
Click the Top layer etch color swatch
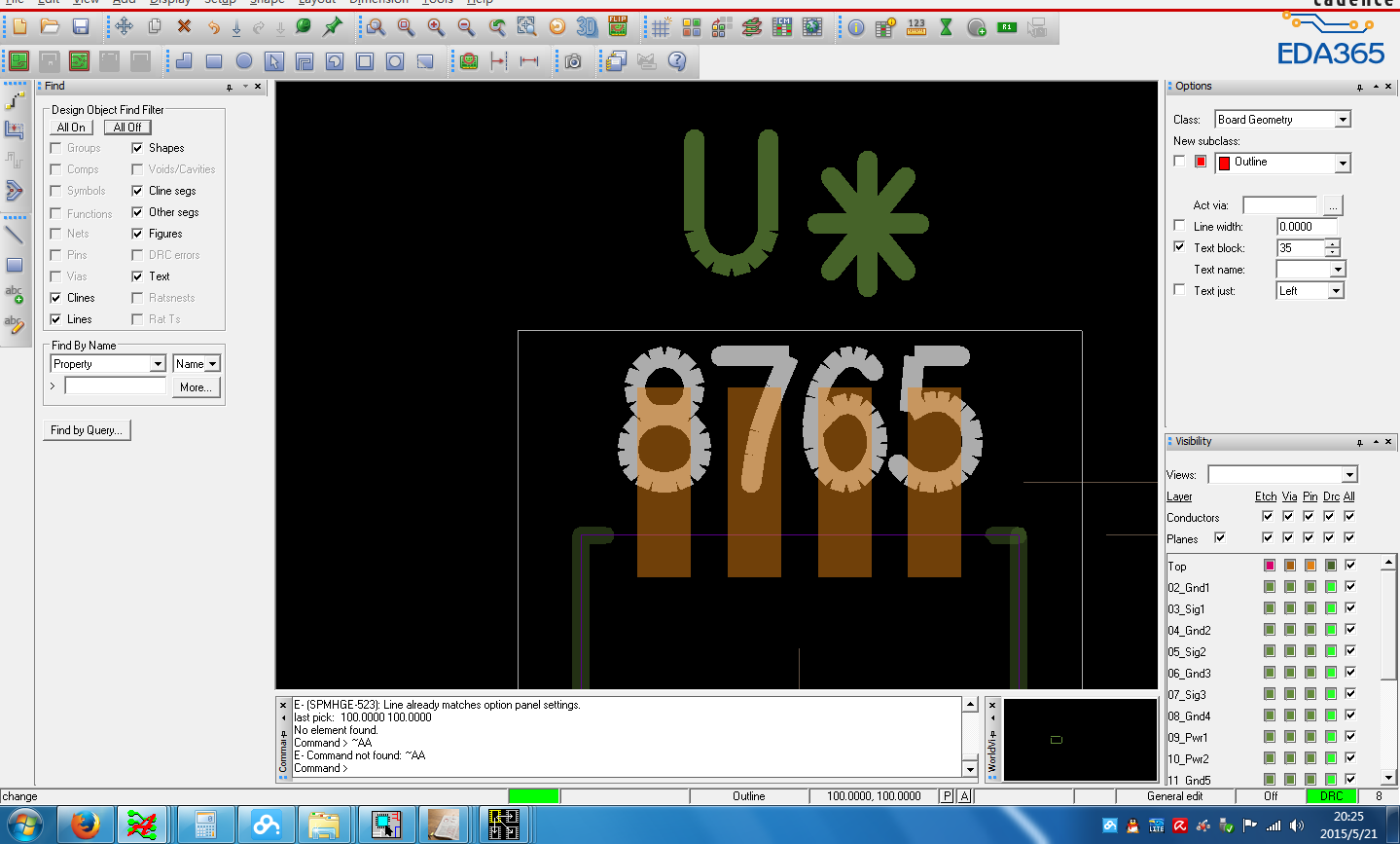pos(1270,566)
